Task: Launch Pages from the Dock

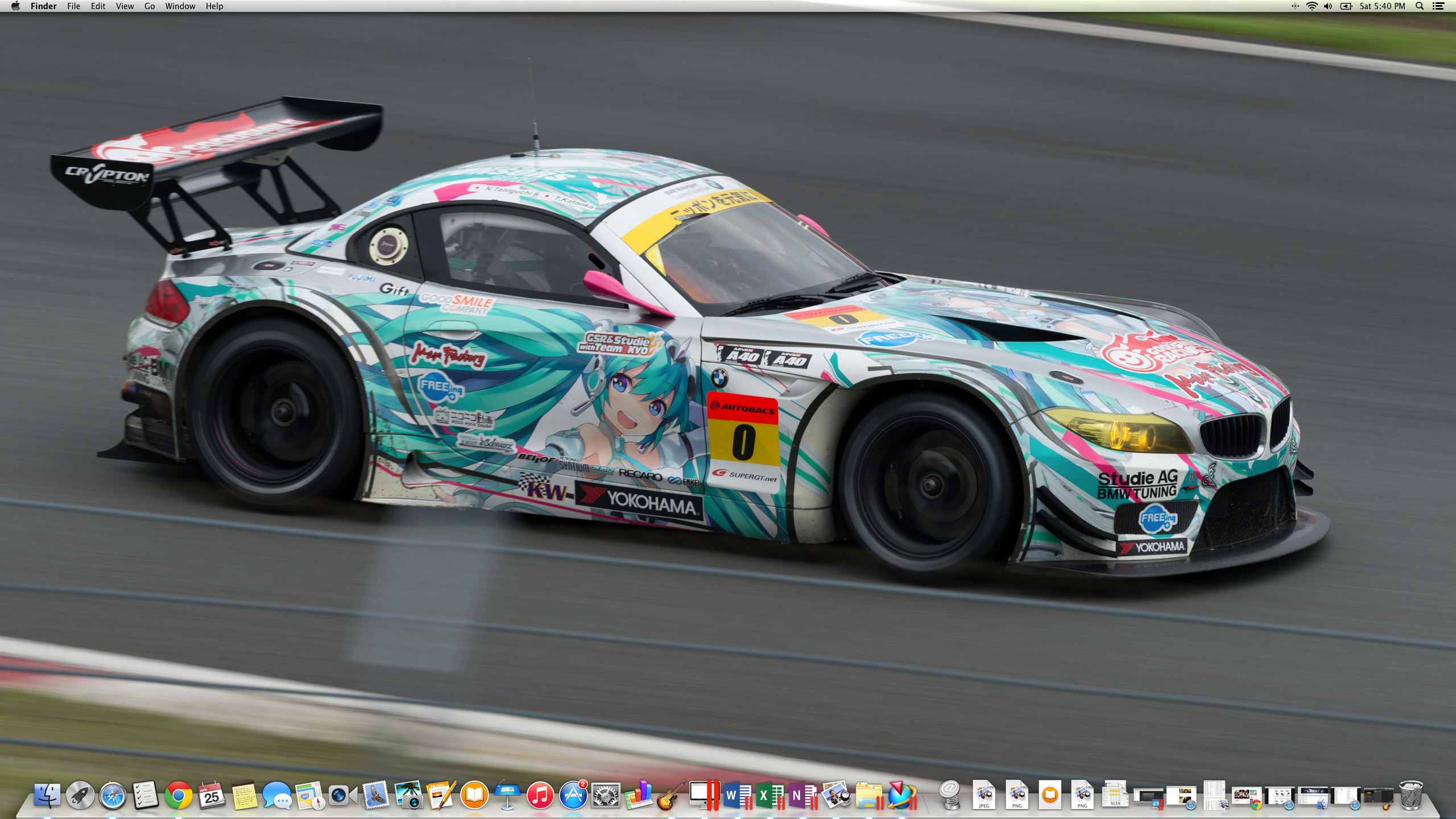Action: coord(441,795)
